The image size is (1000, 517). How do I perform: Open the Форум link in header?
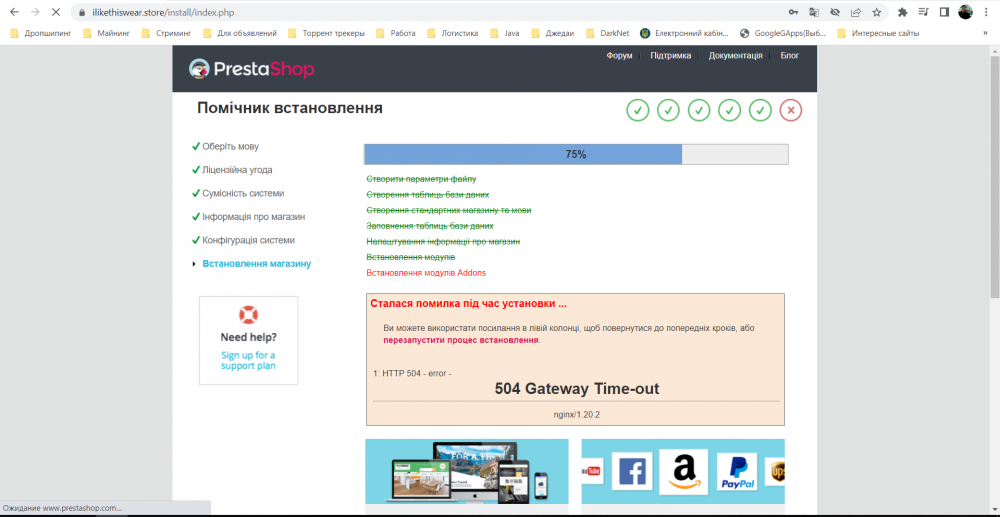pyautogui.click(x=619, y=55)
